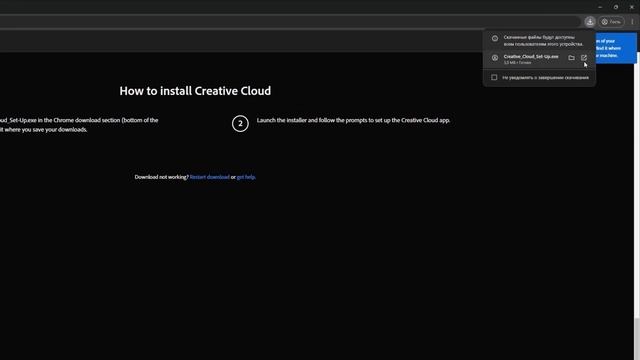640x360 pixels.
Task: Click the "How to install Creative Cloud" heading
Action: coord(195,91)
